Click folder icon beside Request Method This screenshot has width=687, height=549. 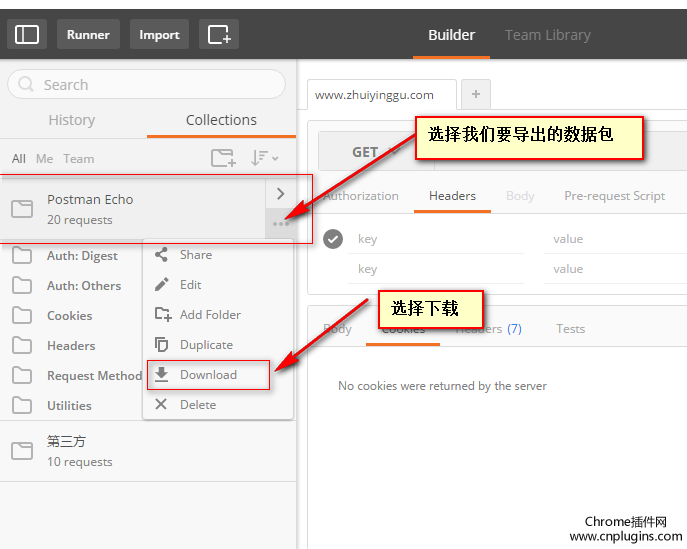22,375
